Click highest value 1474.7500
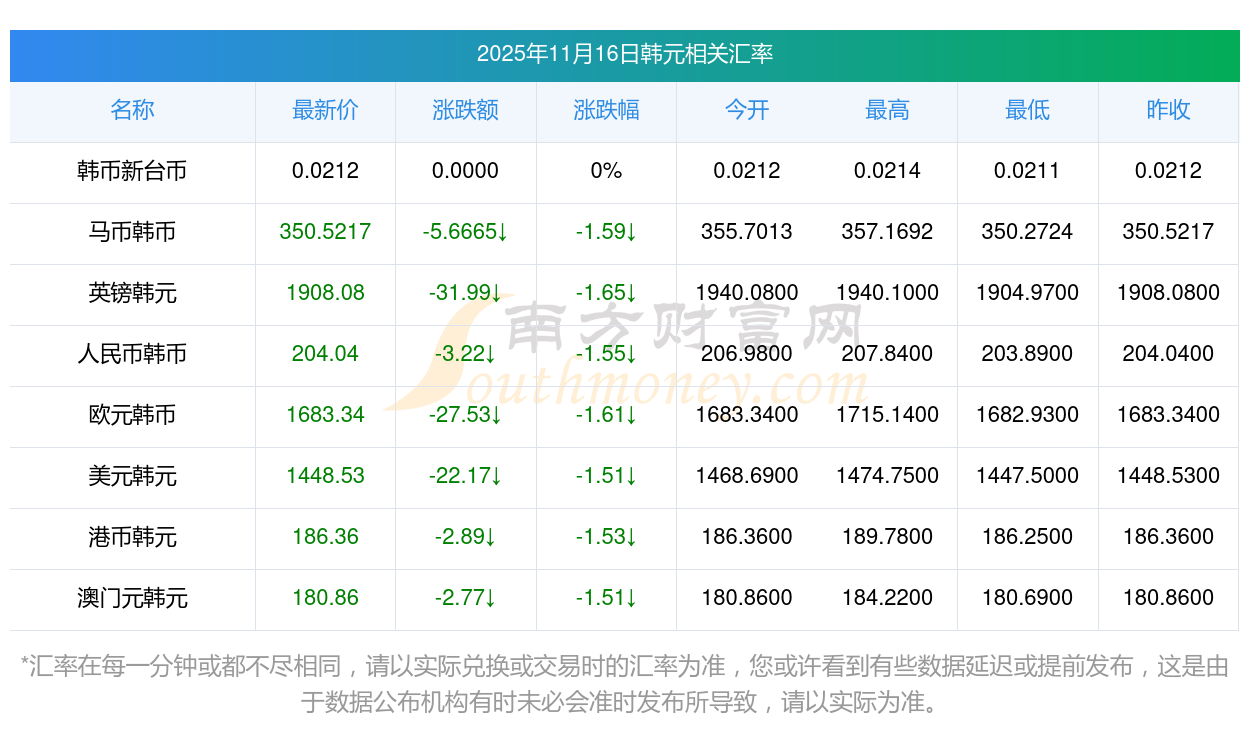The width and height of the screenshot is (1250, 733). (887, 476)
